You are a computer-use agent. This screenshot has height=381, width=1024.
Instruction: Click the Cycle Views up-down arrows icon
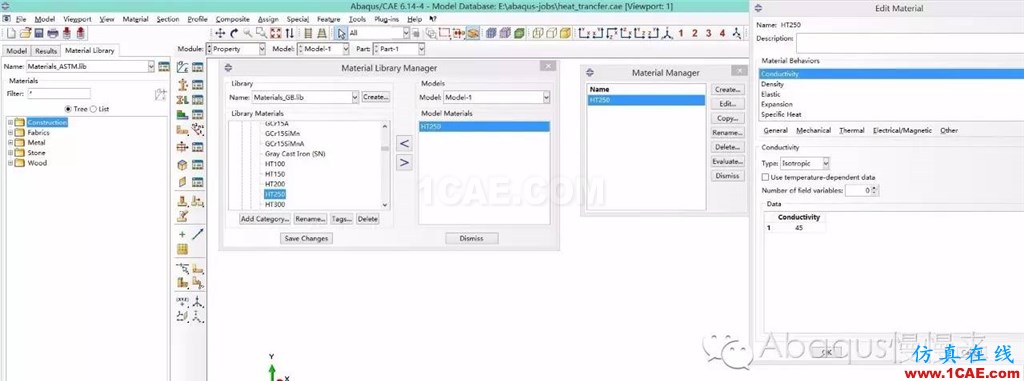[x=289, y=33]
